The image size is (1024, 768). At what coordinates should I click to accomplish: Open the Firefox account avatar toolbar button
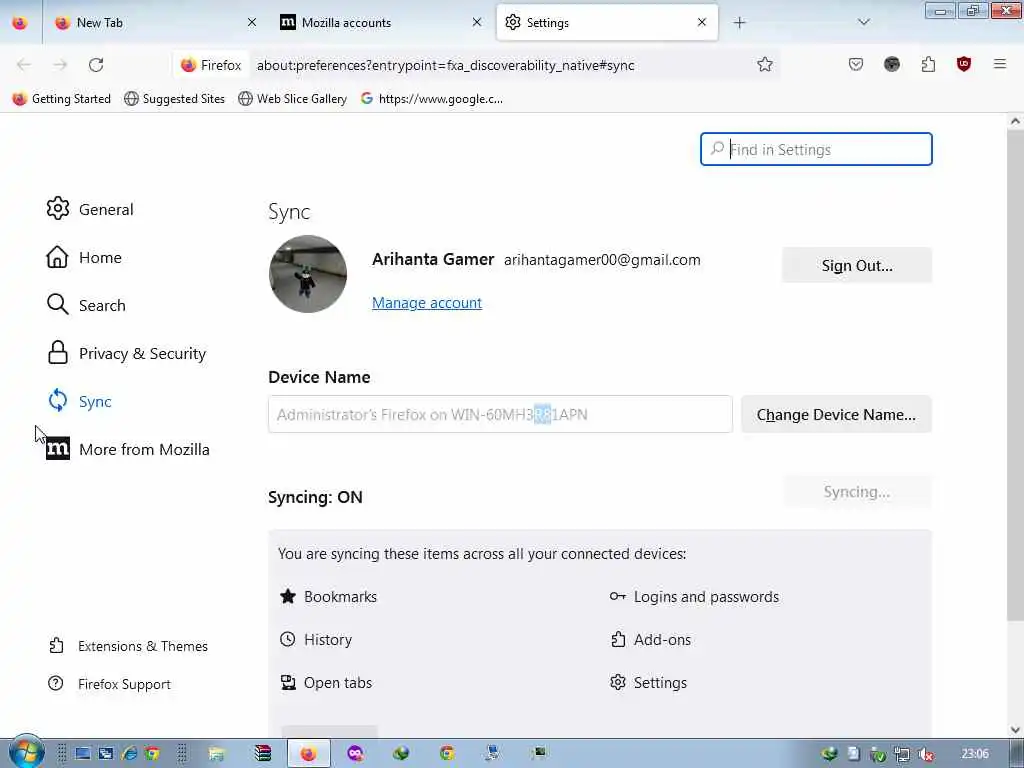click(x=891, y=64)
